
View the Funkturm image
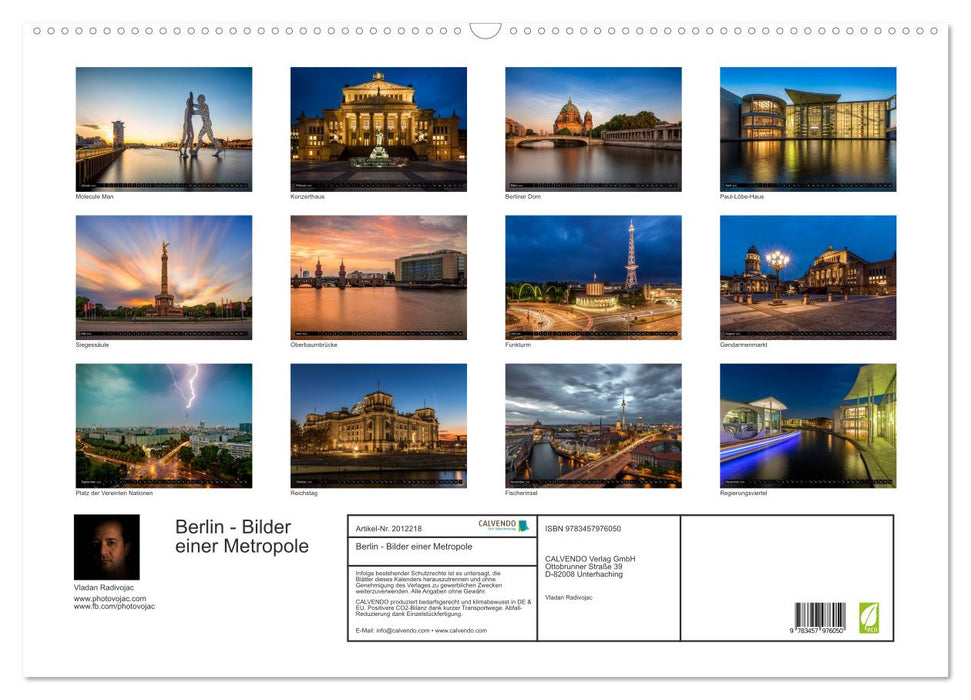(x=594, y=277)
